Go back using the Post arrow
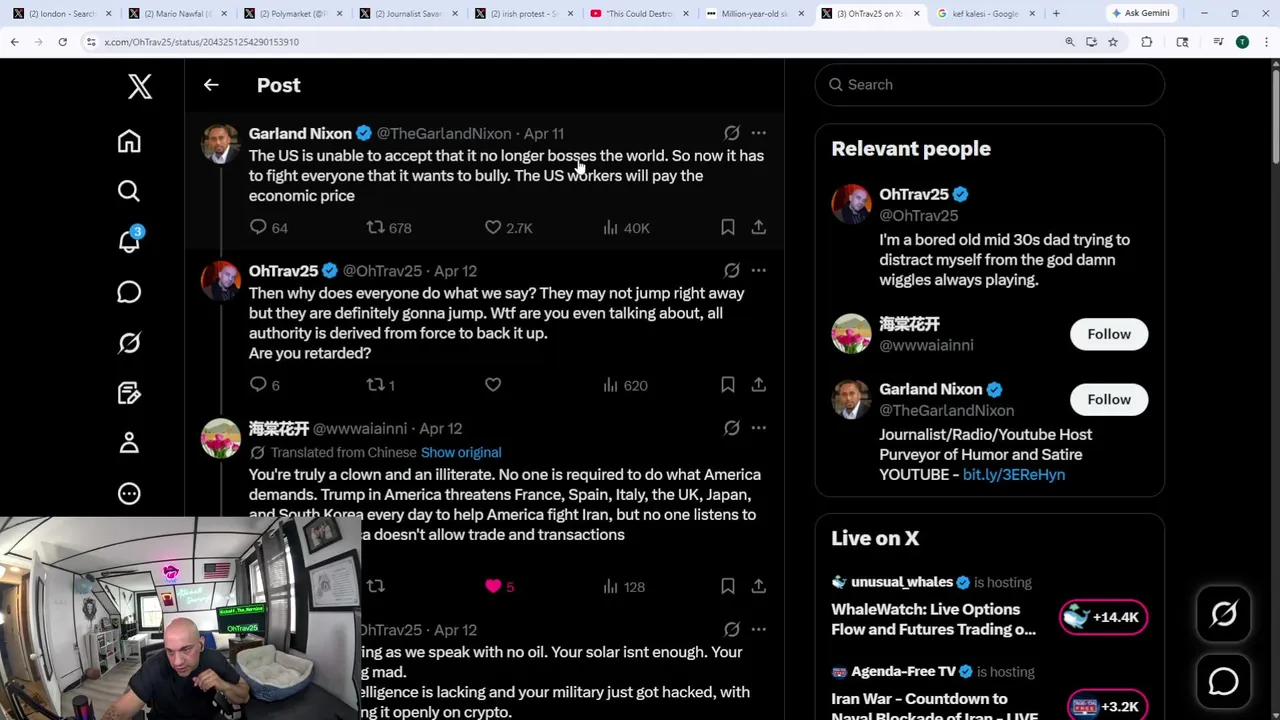 [x=211, y=85]
